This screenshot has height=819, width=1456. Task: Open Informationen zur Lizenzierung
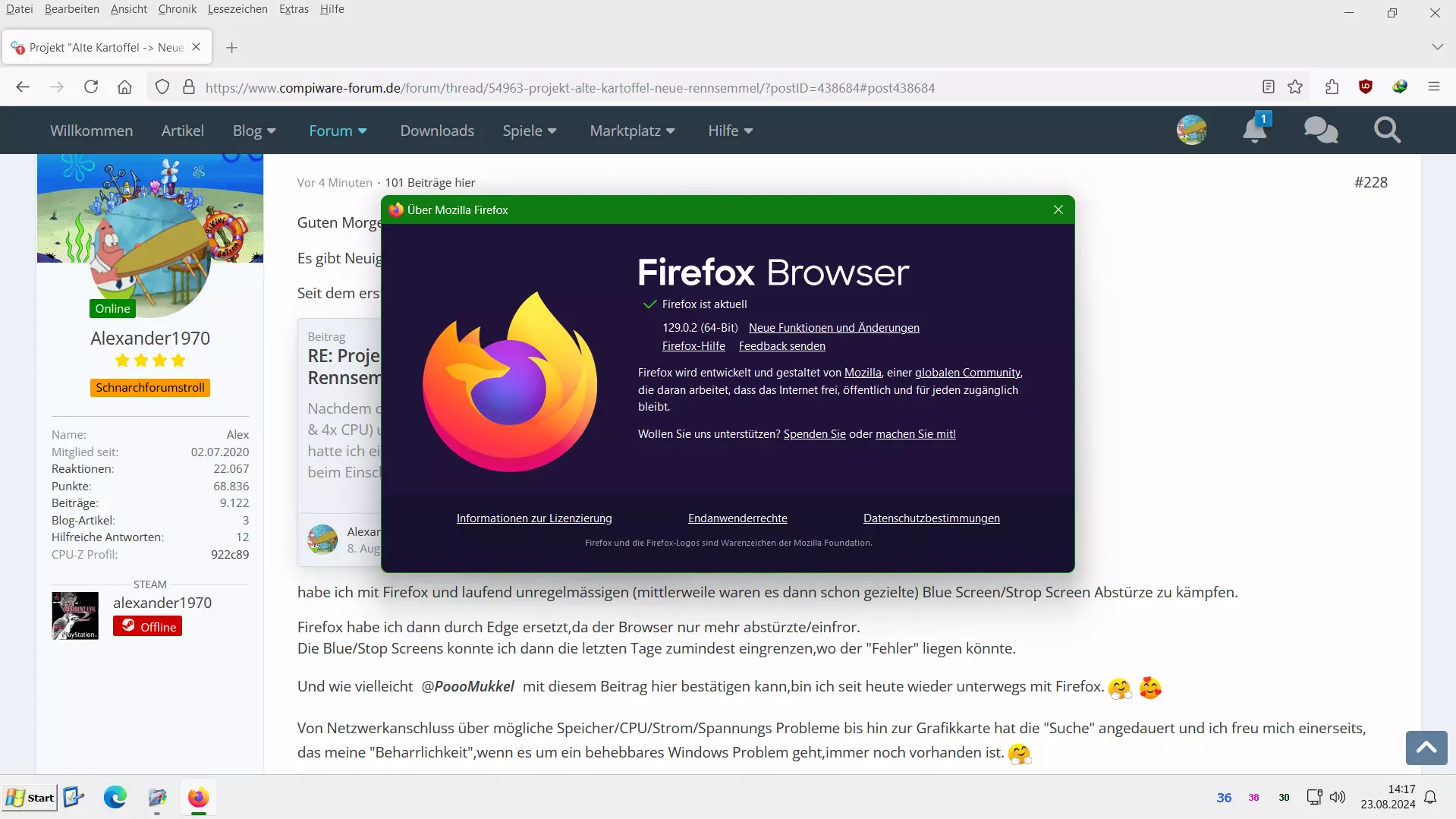(534, 518)
